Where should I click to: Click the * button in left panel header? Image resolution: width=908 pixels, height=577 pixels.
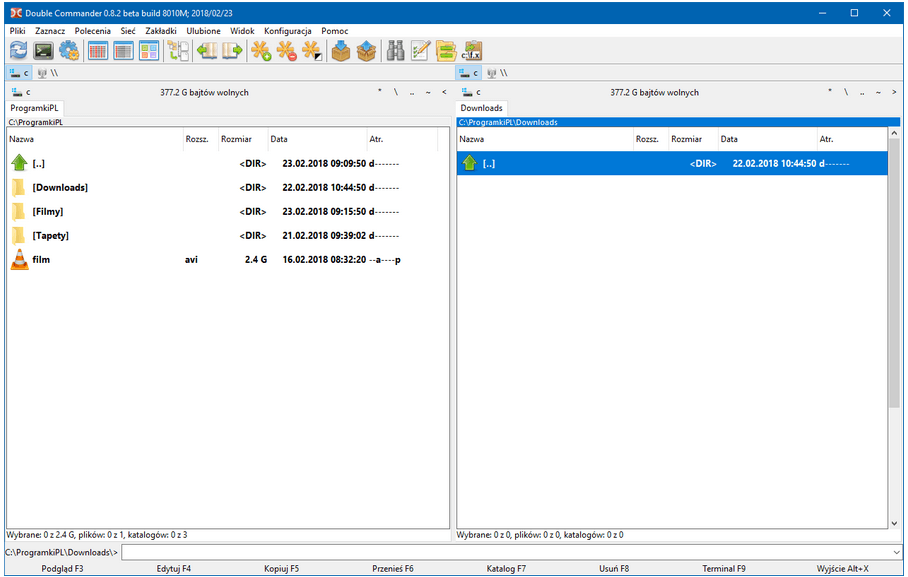(x=380, y=92)
